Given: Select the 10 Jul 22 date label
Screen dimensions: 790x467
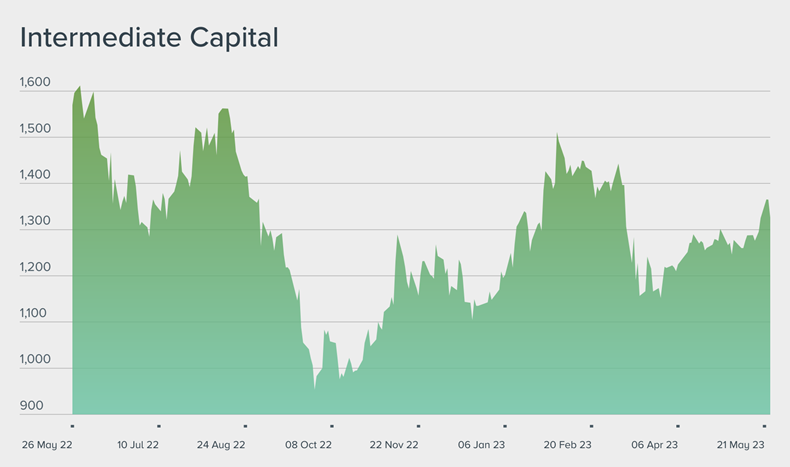Looking at the screenshot, I should [x=139, y=443].
